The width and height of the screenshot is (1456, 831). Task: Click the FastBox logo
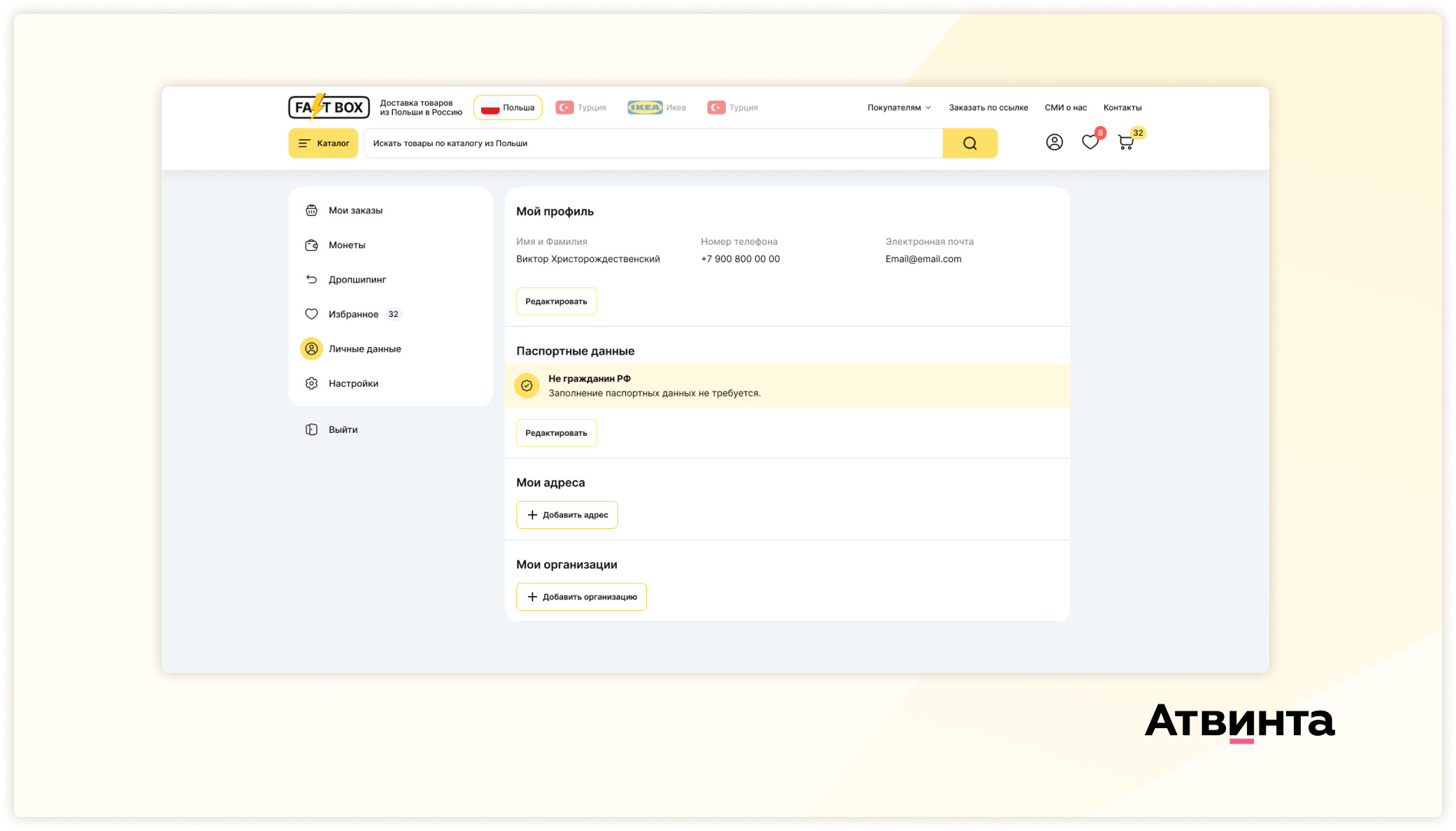[x=329, y=107]
